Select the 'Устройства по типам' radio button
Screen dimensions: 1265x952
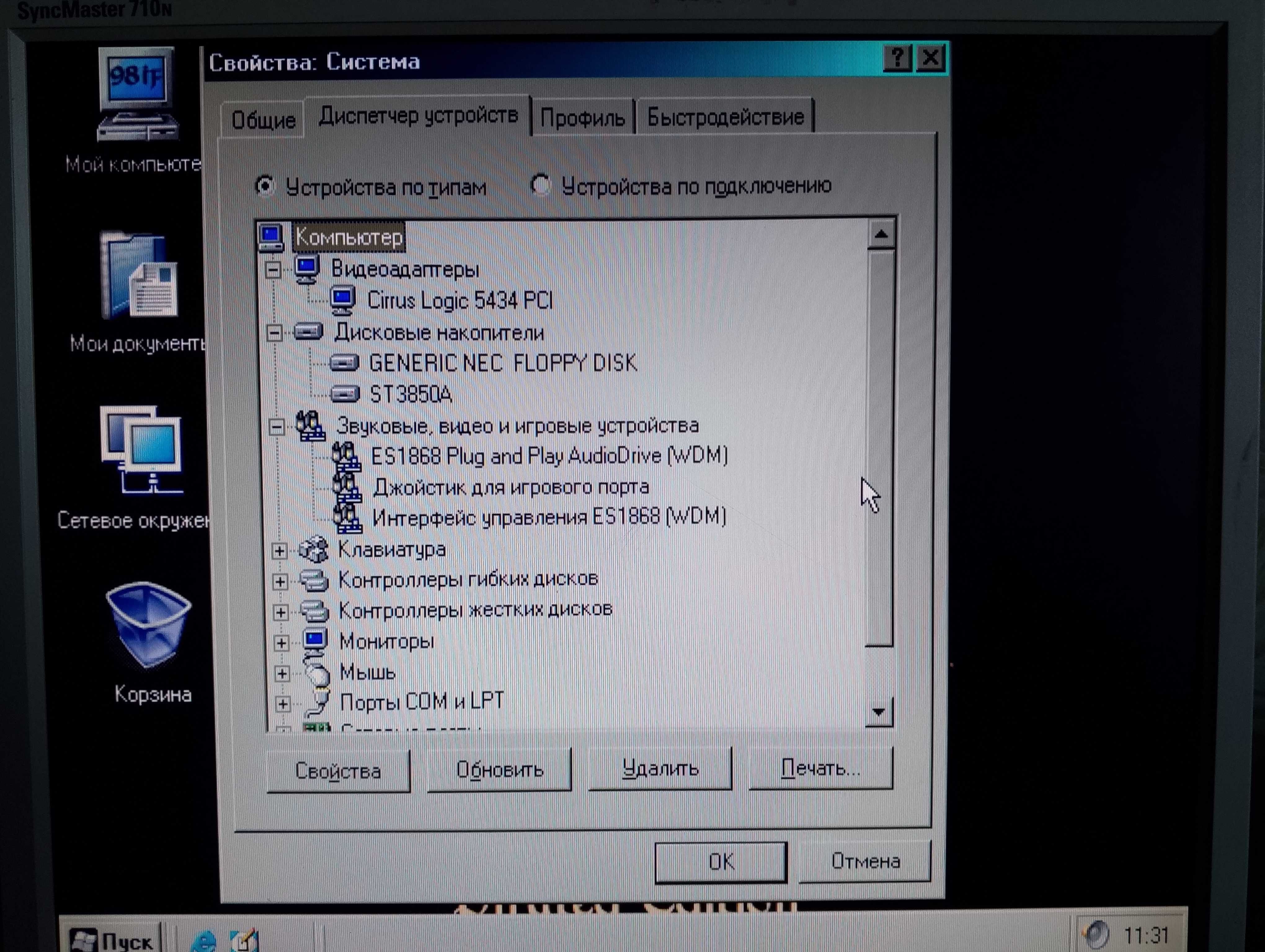264,186
